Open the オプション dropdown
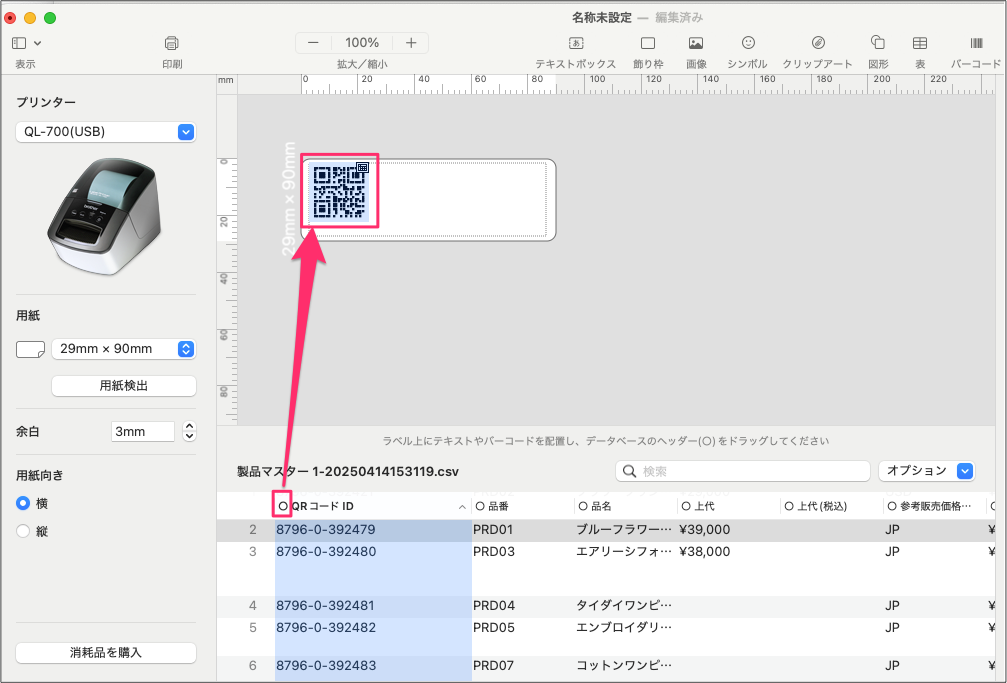Viewport: 1007px width, 683px height. pyautogui.click(x=926, y=470)
